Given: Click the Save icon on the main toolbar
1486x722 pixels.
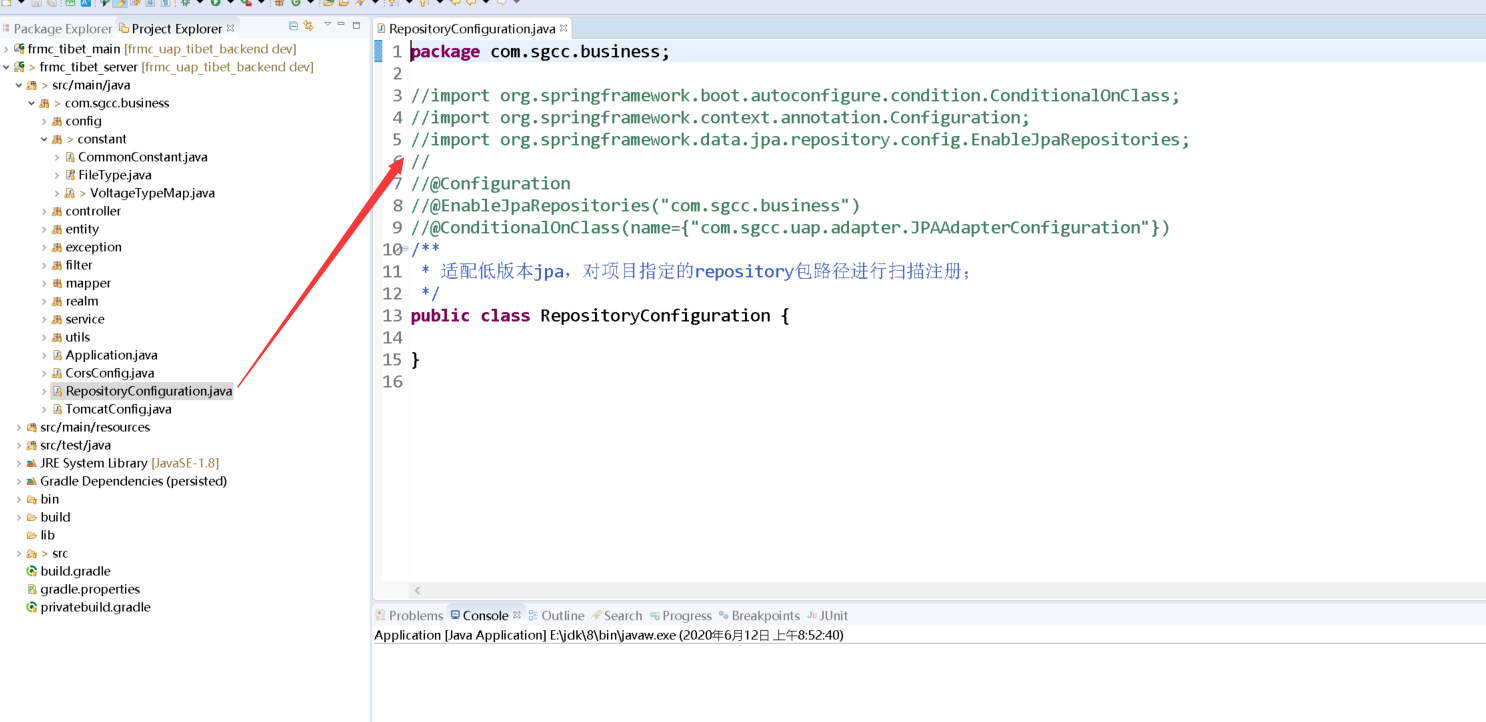Looking at the screenshot, I should (36, 5).
